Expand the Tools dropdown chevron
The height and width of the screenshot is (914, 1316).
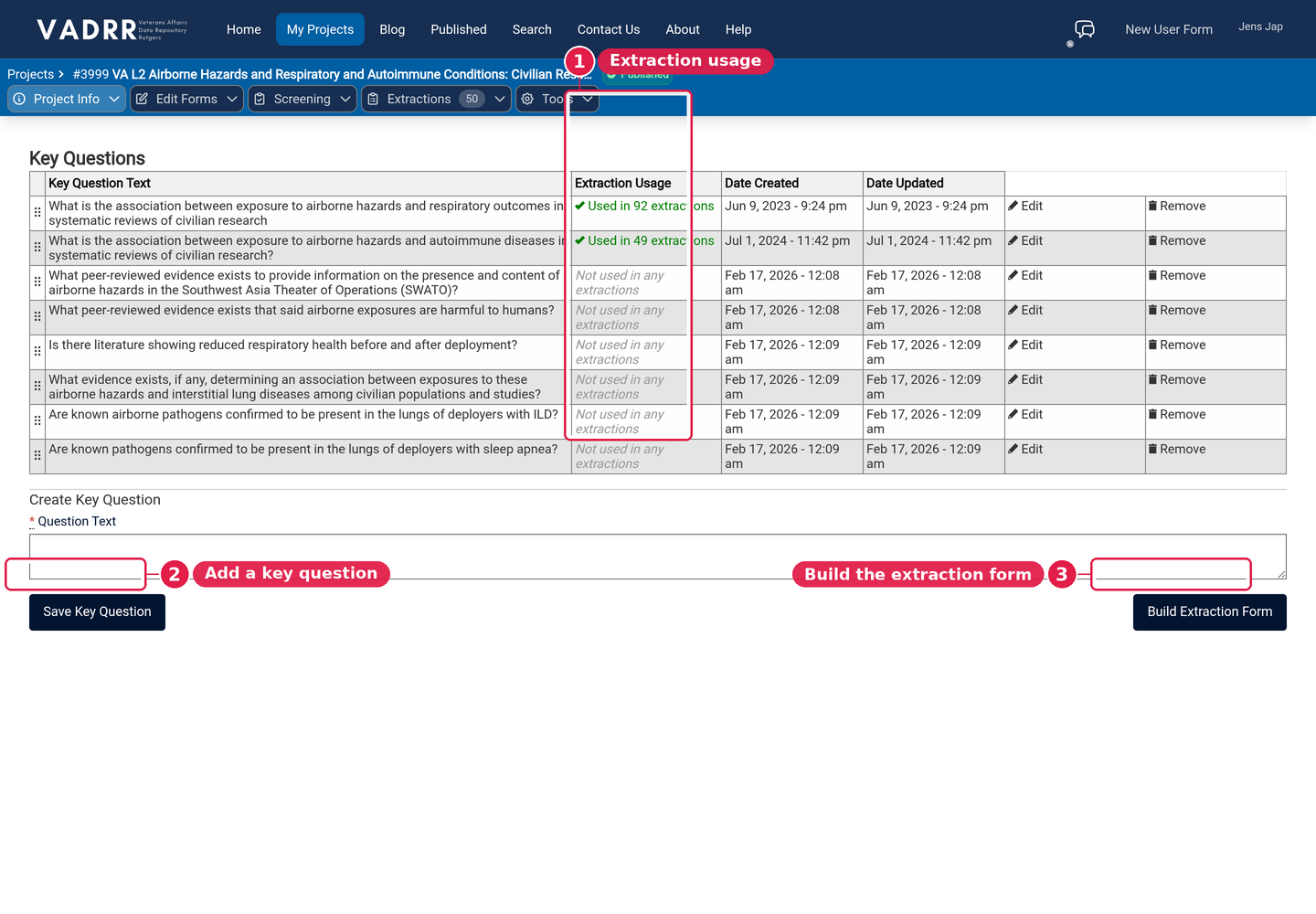[x=588, y=99]
